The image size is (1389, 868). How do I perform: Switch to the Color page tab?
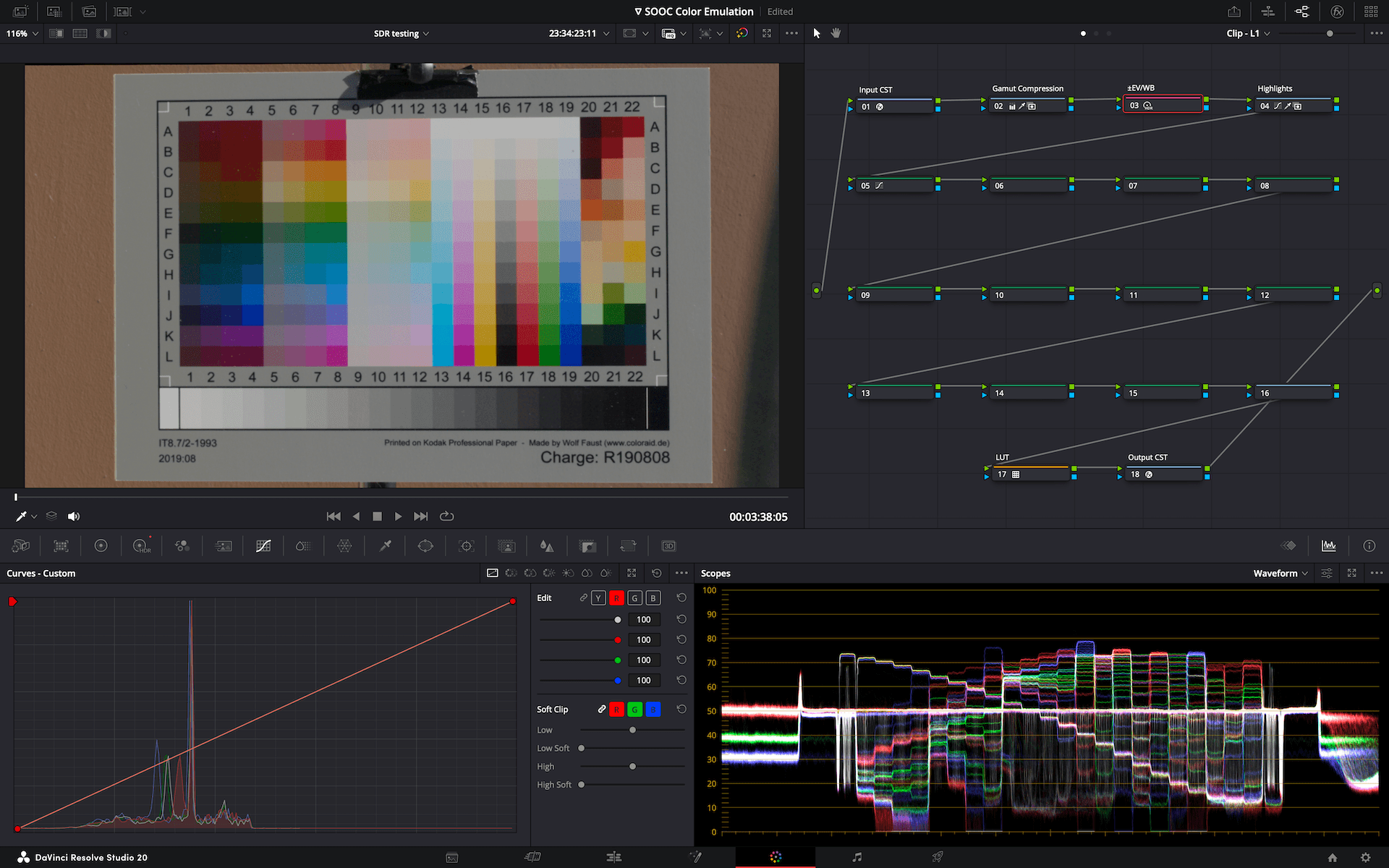pyautogui.click(x=776, y=857)
